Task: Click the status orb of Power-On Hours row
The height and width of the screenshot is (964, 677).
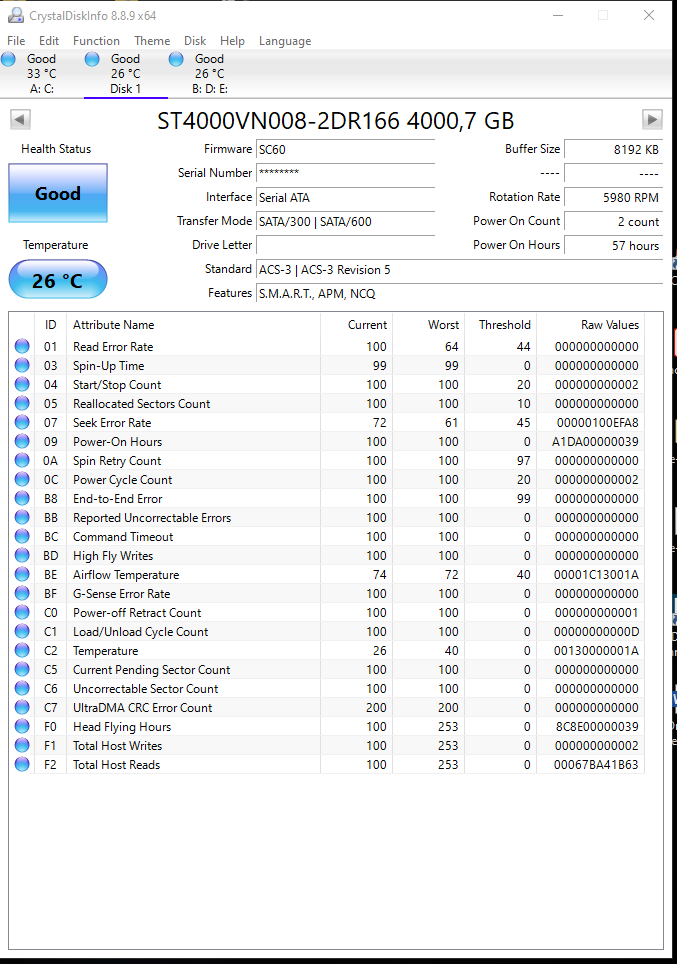Action: (x=22, y=441)
